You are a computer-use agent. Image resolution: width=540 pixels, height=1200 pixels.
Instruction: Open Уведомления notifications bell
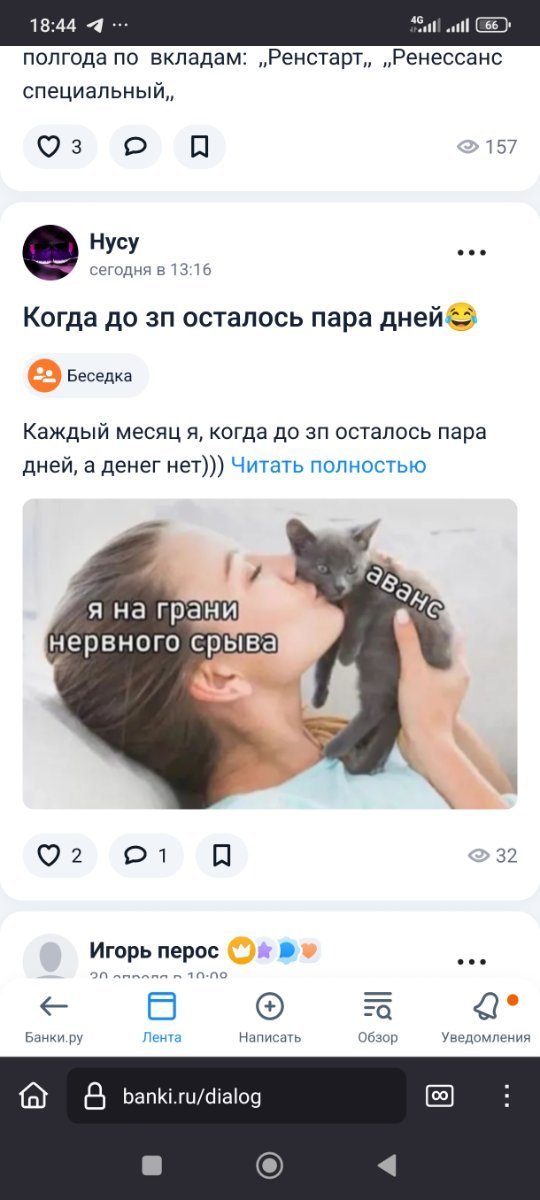pos(486,1018)
